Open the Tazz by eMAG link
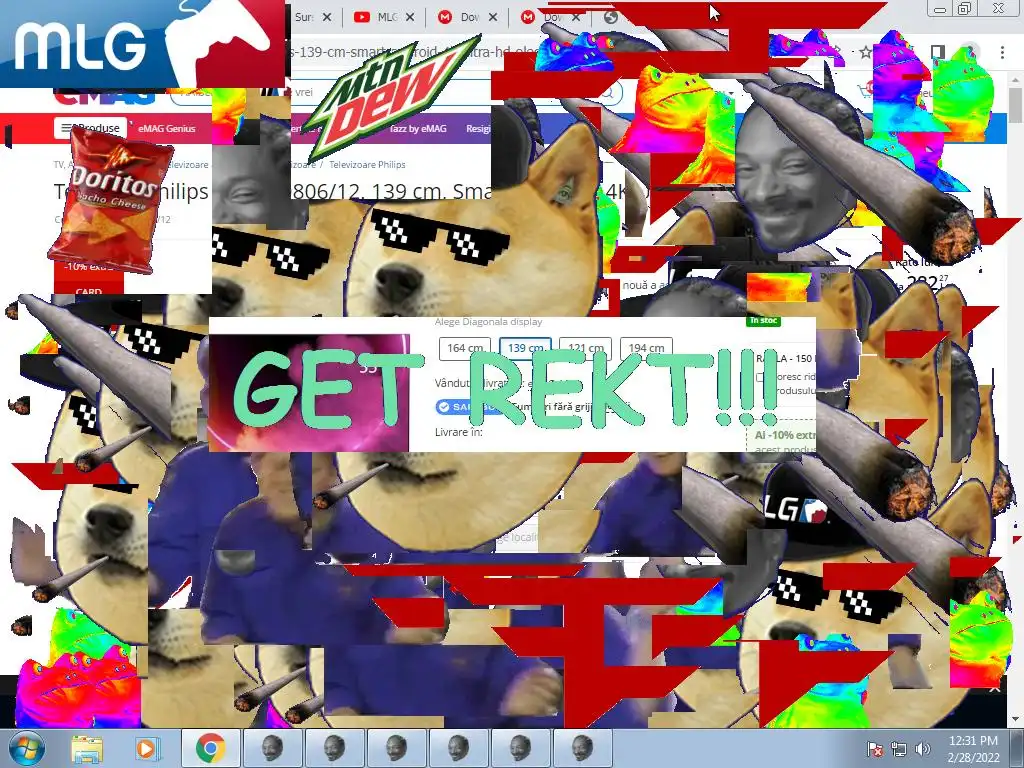Screen dimensions: 1024x768 (x=417, y=129)
